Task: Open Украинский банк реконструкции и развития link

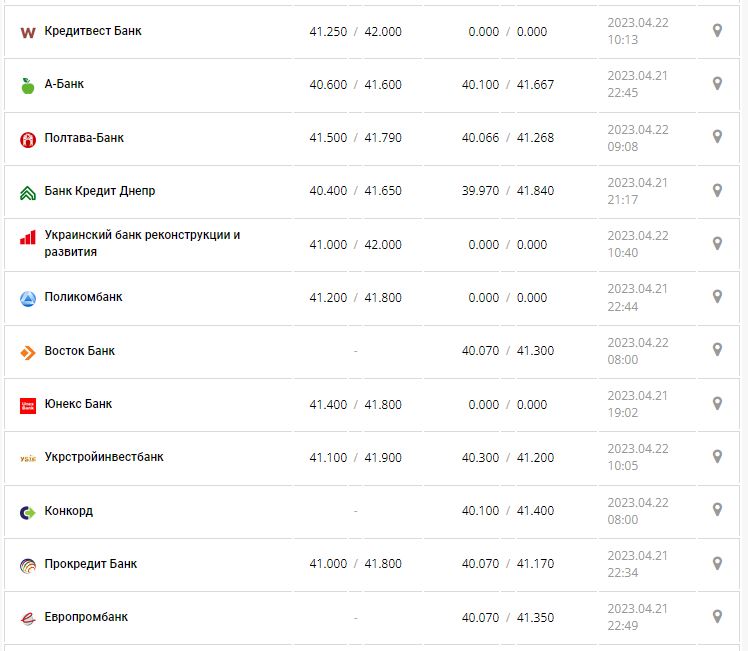Action: [142, 244]
